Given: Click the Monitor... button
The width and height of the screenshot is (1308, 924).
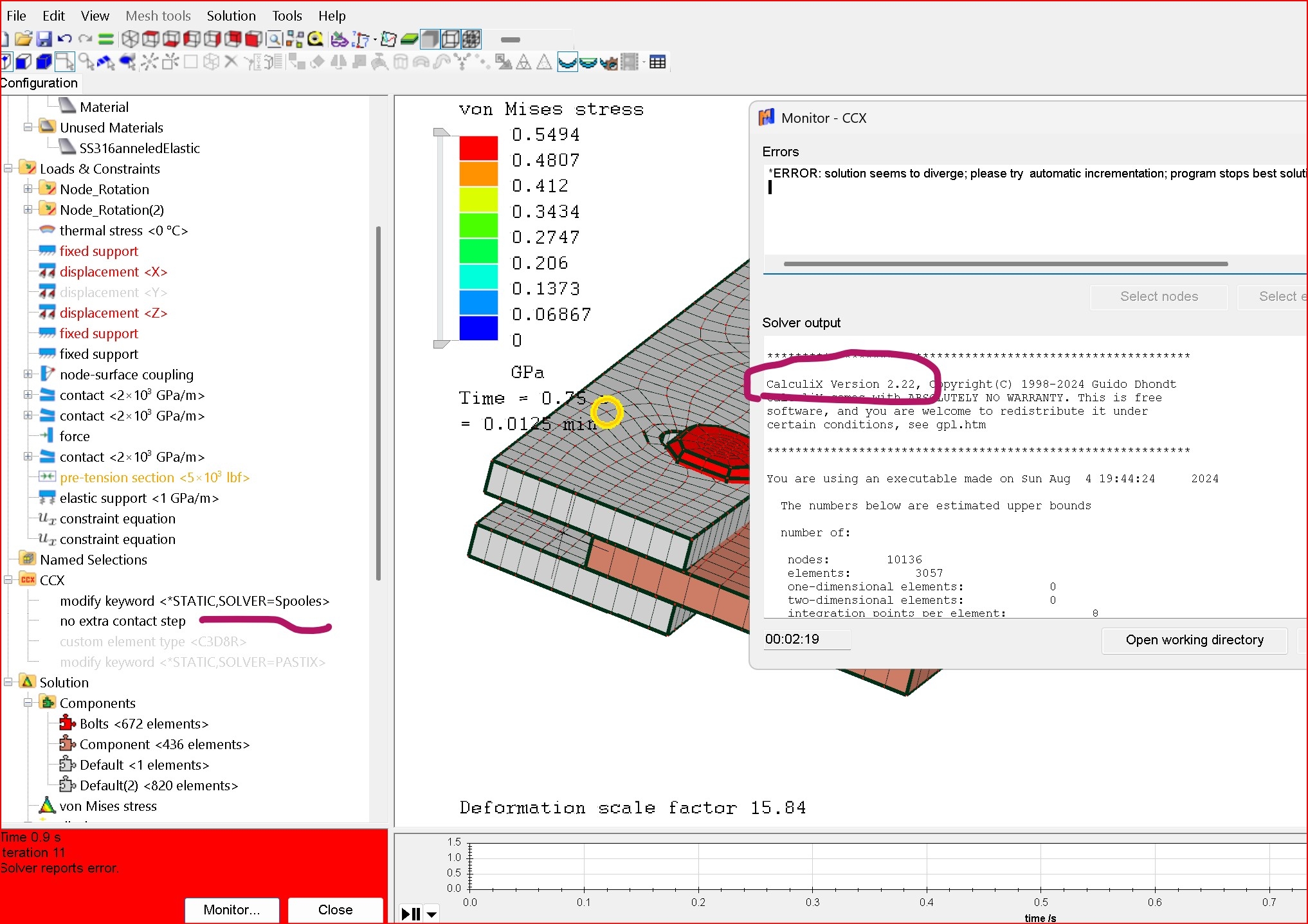Looking at the screenshot, I should 232,909.
